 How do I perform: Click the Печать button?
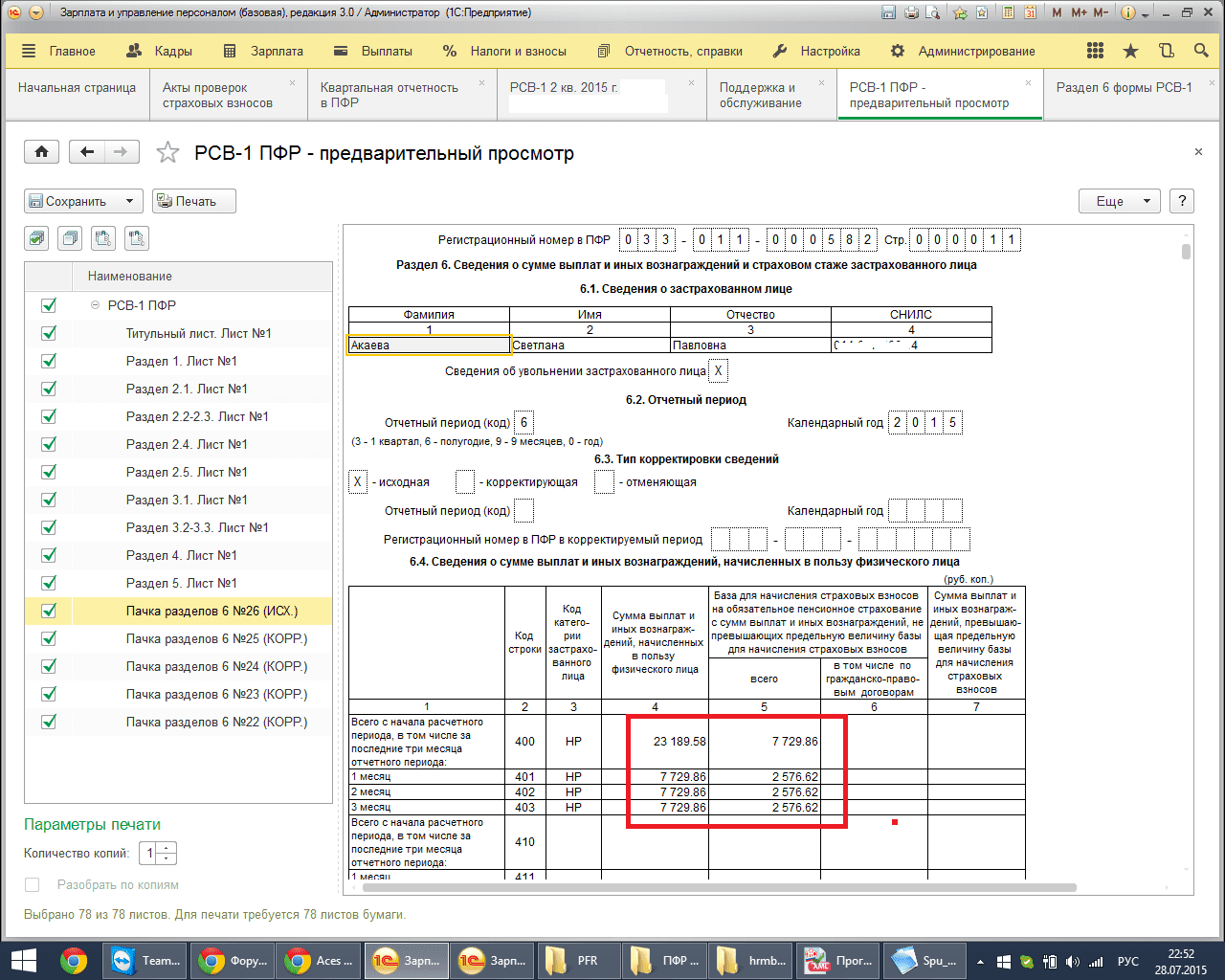pyautogui.click(x=194, y=202)
